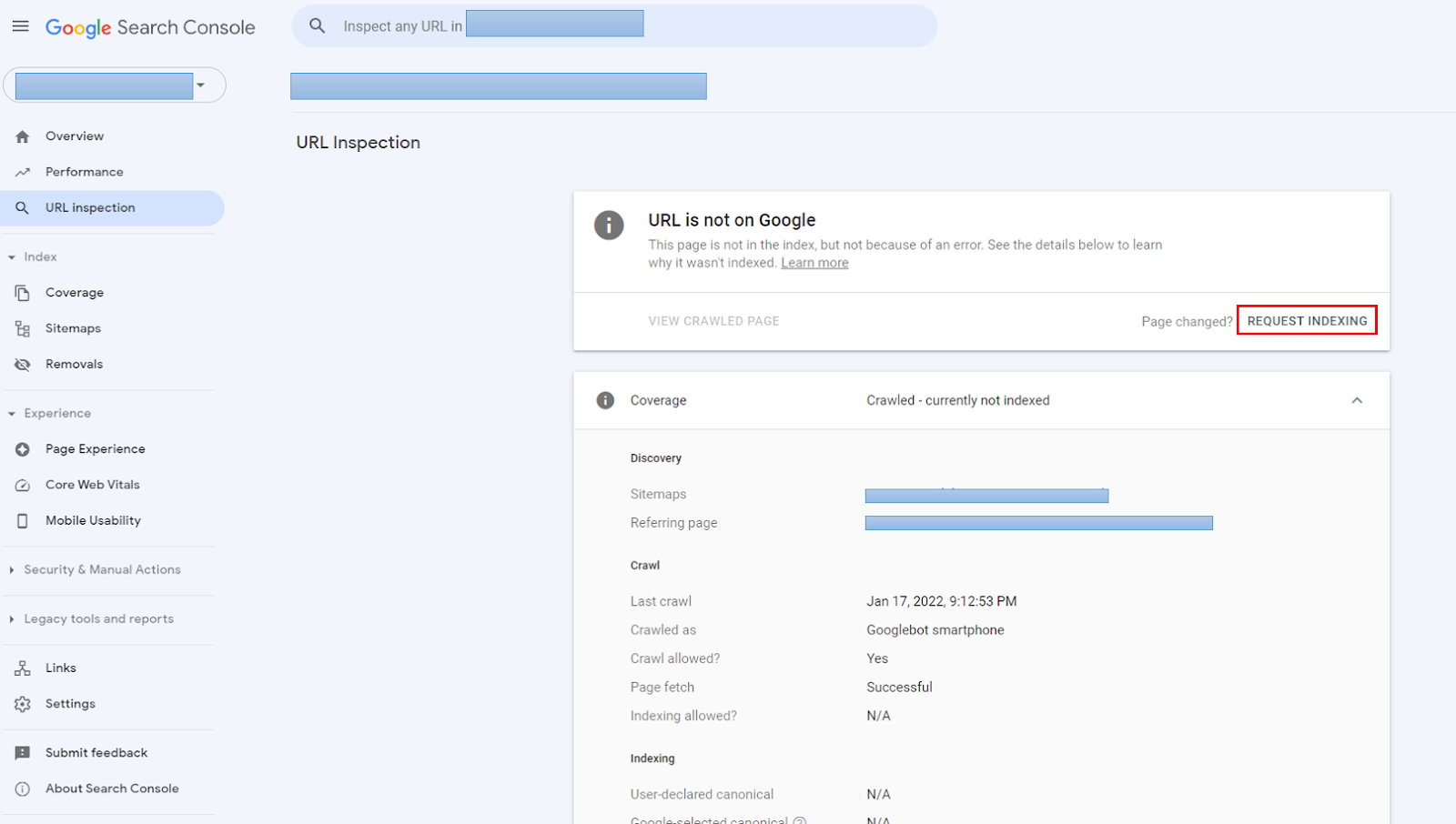This screenshot has height=824, width=1456.
Task: Open the property selector dropdown
Action: pos(200,85)
